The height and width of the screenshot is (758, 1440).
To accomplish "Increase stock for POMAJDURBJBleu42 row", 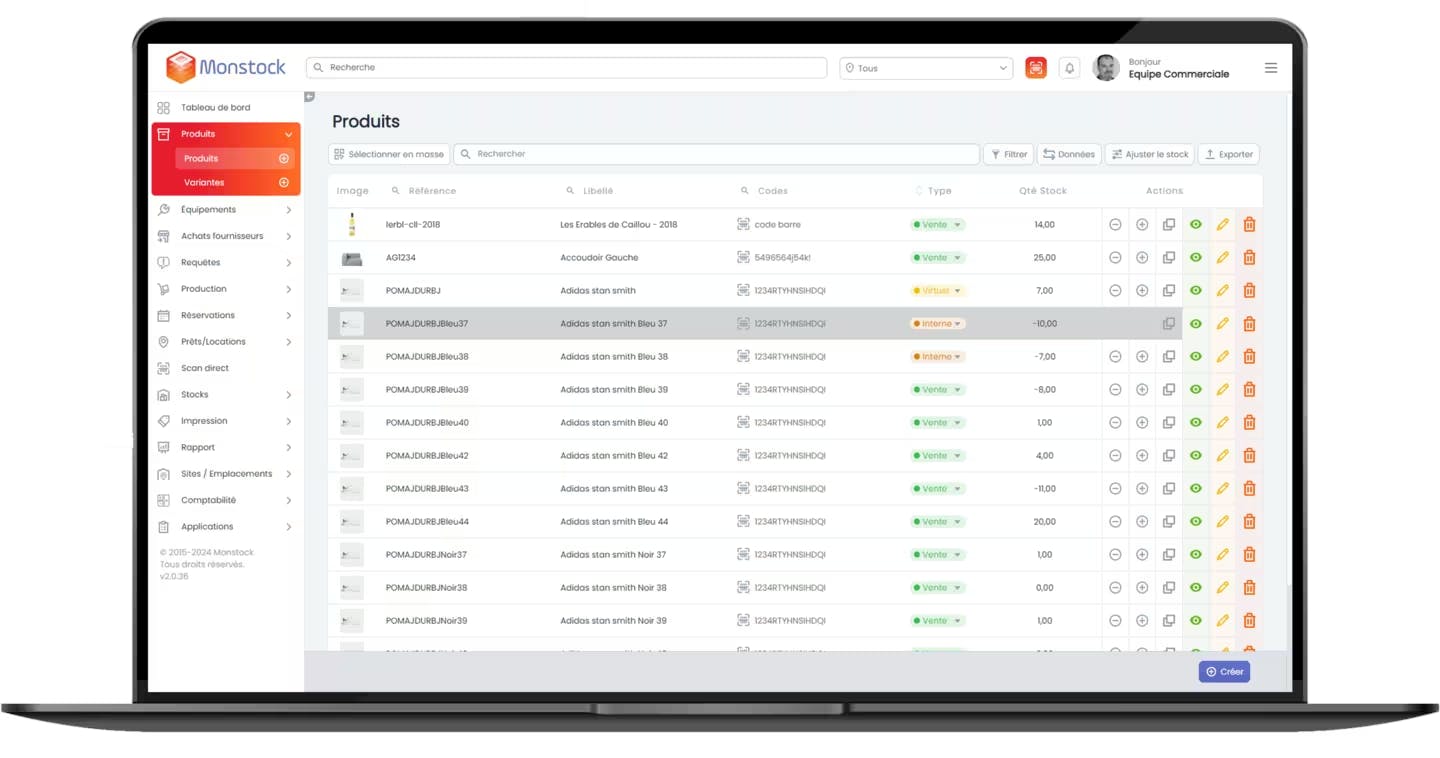I will [x=1142, y=456].
